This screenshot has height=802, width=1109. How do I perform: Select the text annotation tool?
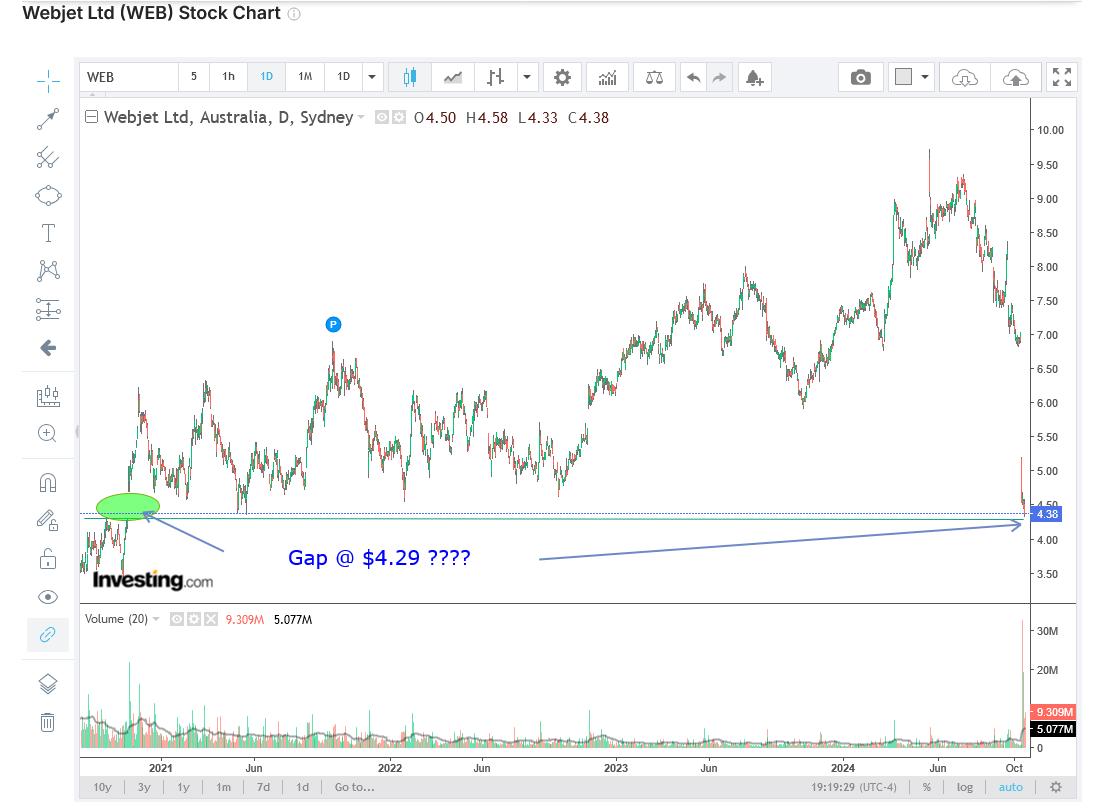point(48,233)
